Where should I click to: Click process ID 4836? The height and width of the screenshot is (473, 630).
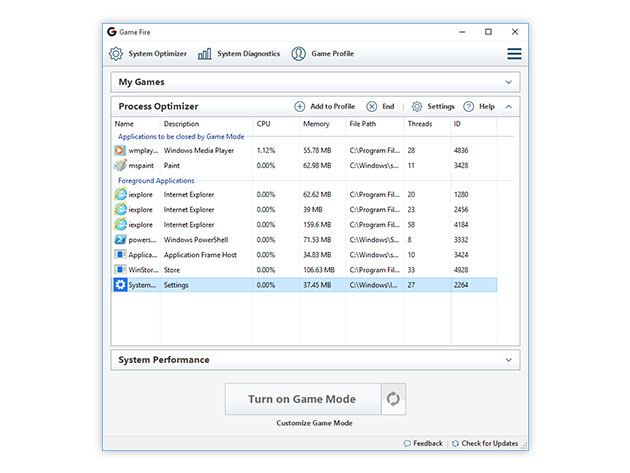coord(461,151)
